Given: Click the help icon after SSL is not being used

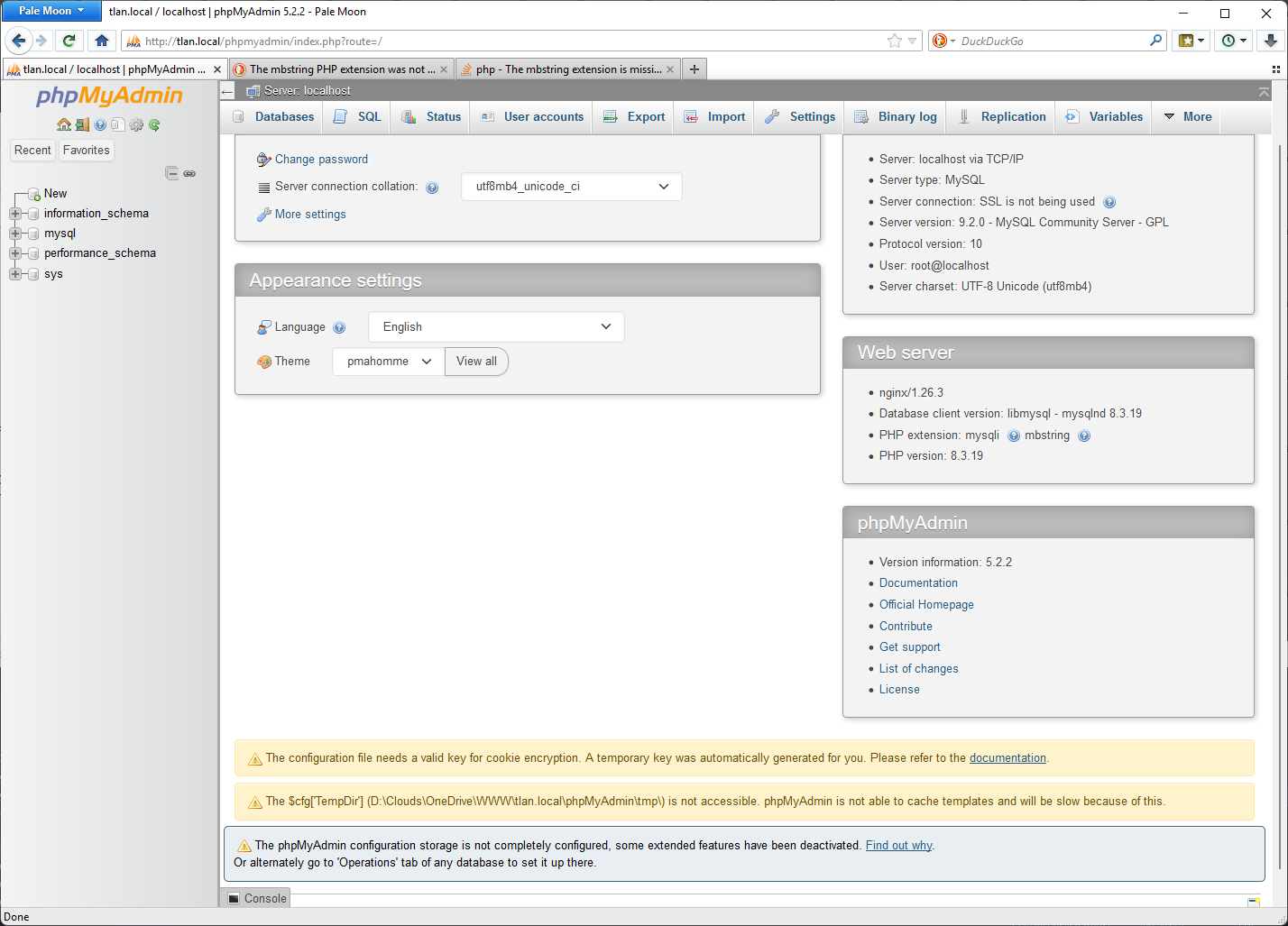Looking at the screenshot, I should tap(1109, 202).
